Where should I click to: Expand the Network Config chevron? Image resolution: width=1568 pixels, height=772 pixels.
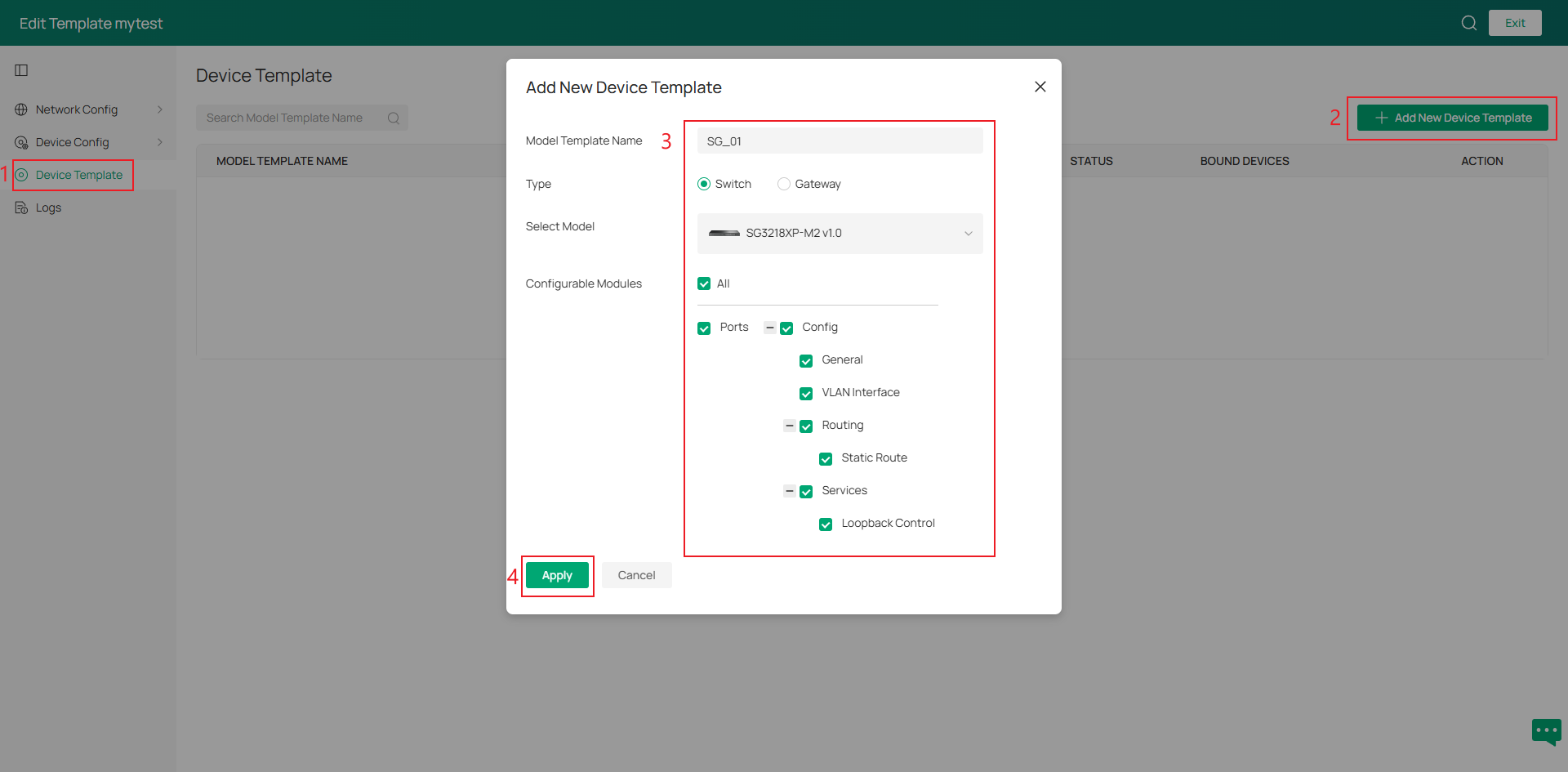[x=160, y=109]
